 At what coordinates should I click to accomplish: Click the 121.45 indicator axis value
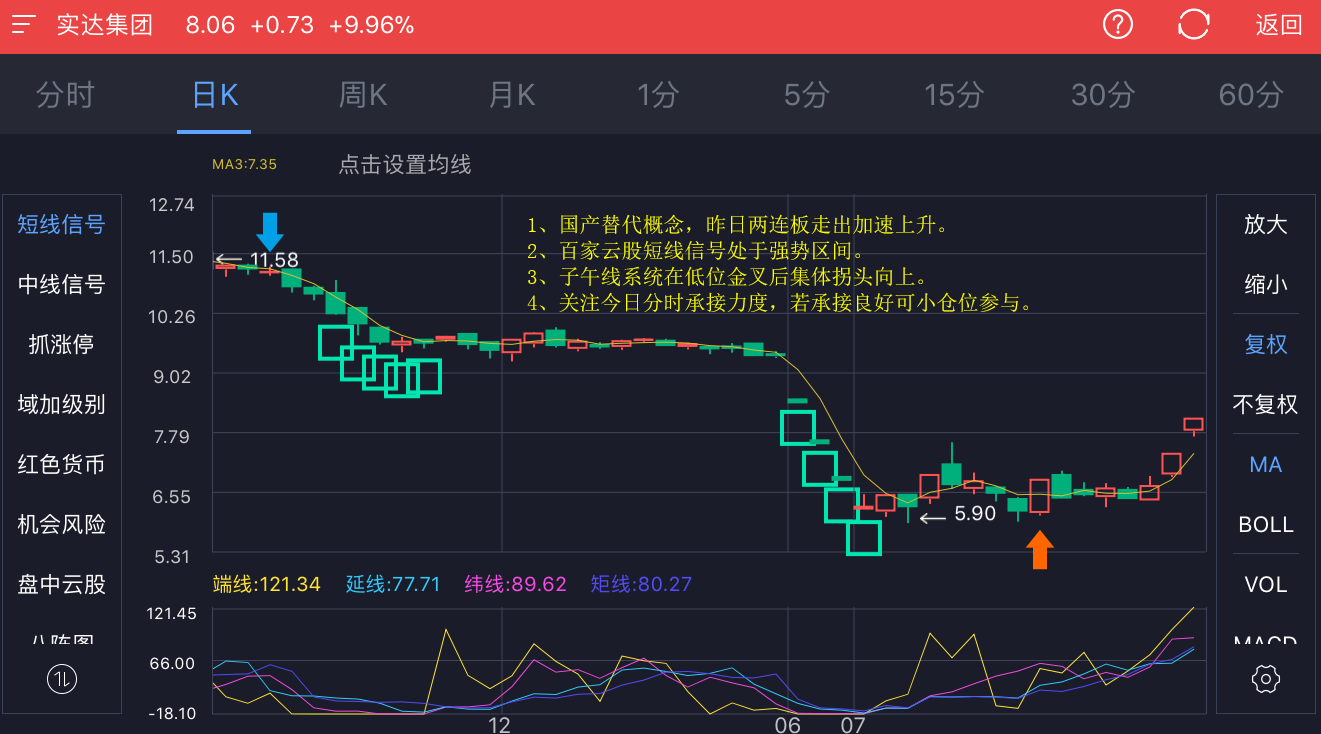point(172,613)
